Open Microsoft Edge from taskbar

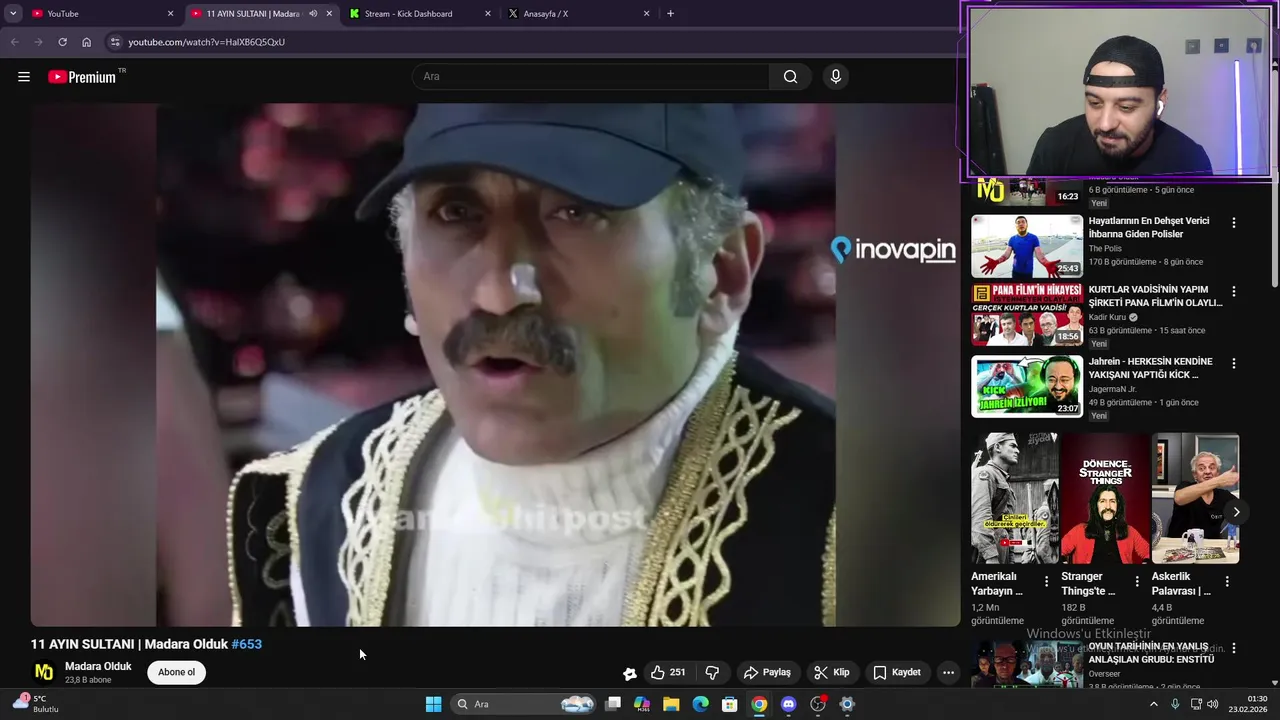click(701, 704)
